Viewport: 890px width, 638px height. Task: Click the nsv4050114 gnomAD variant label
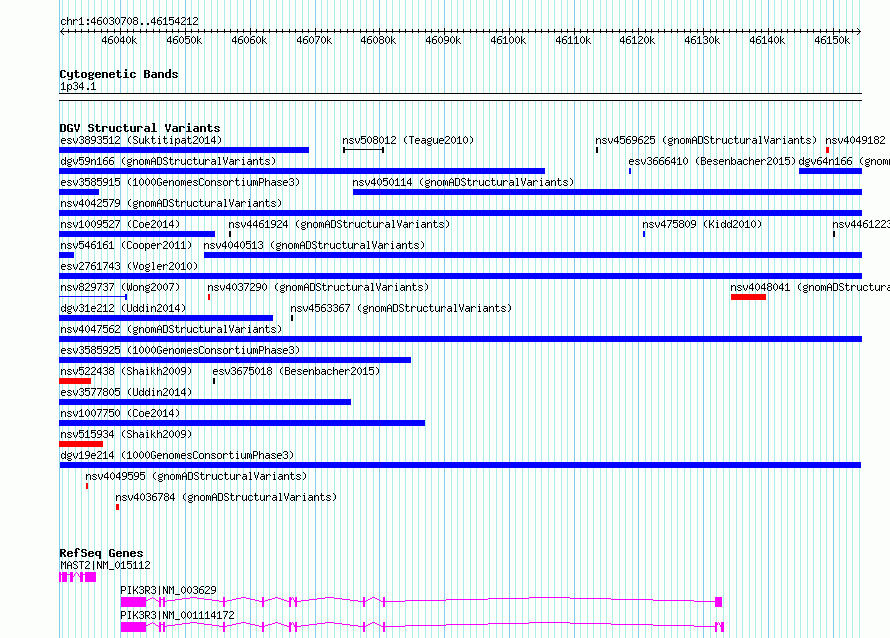coord(463,182)
